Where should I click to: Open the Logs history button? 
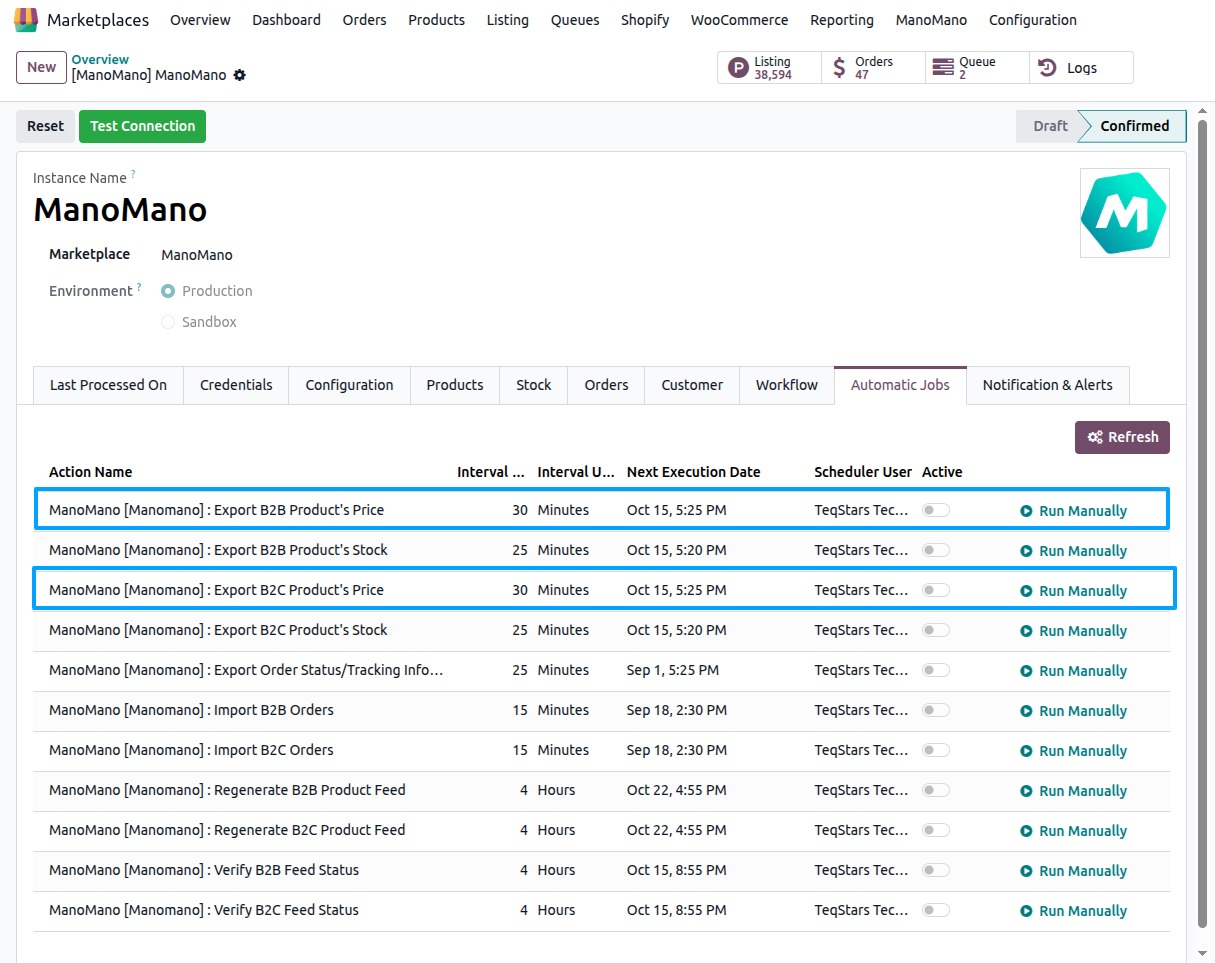[1081, 68]
